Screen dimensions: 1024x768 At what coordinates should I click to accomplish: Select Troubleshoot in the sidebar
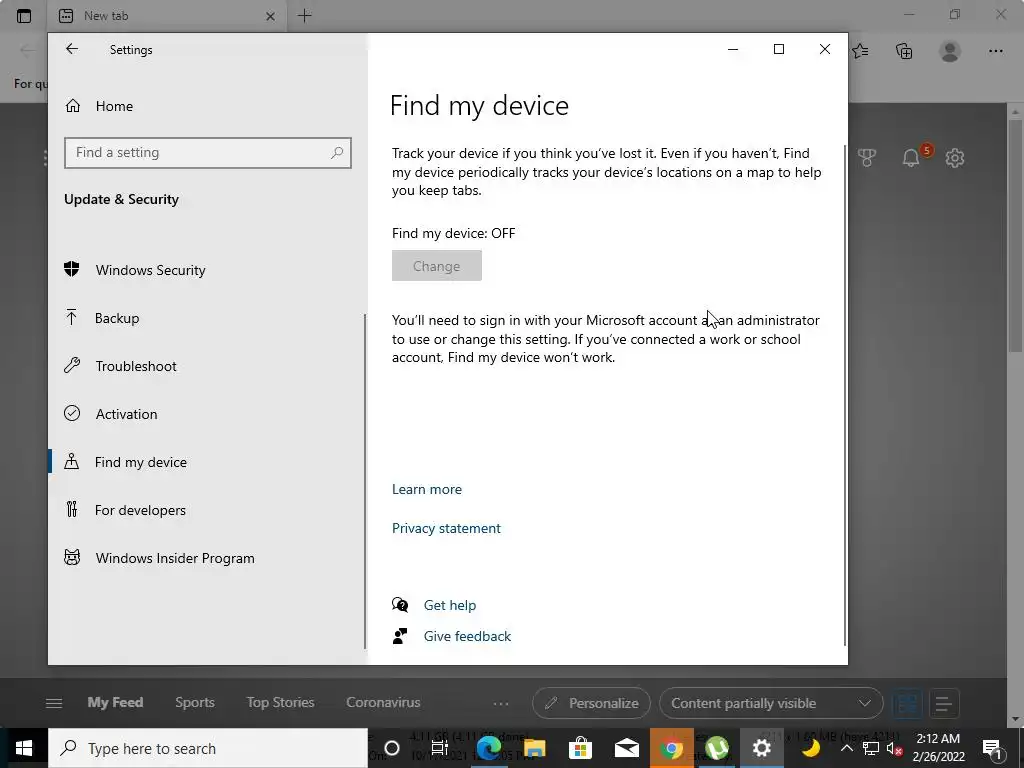136,366
